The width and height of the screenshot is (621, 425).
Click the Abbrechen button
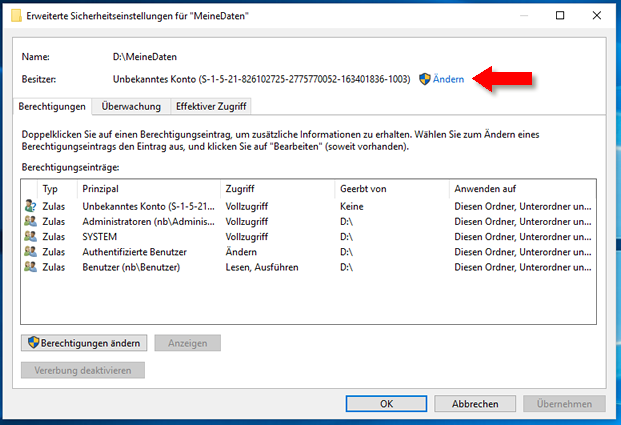(x=475, y=404)
